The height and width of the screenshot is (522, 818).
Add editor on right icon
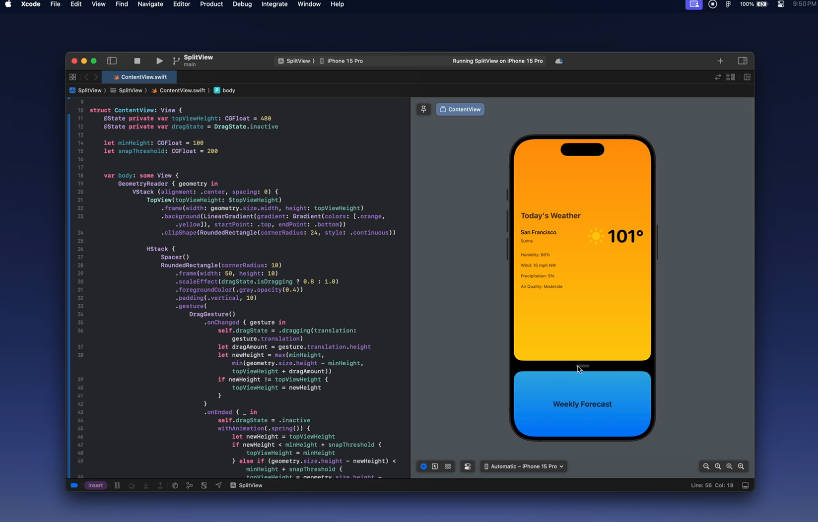[x=747, y=77]
